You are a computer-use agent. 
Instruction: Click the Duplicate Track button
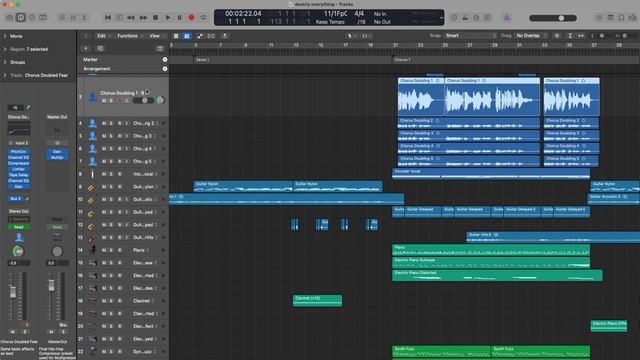(x=100, y=49)
